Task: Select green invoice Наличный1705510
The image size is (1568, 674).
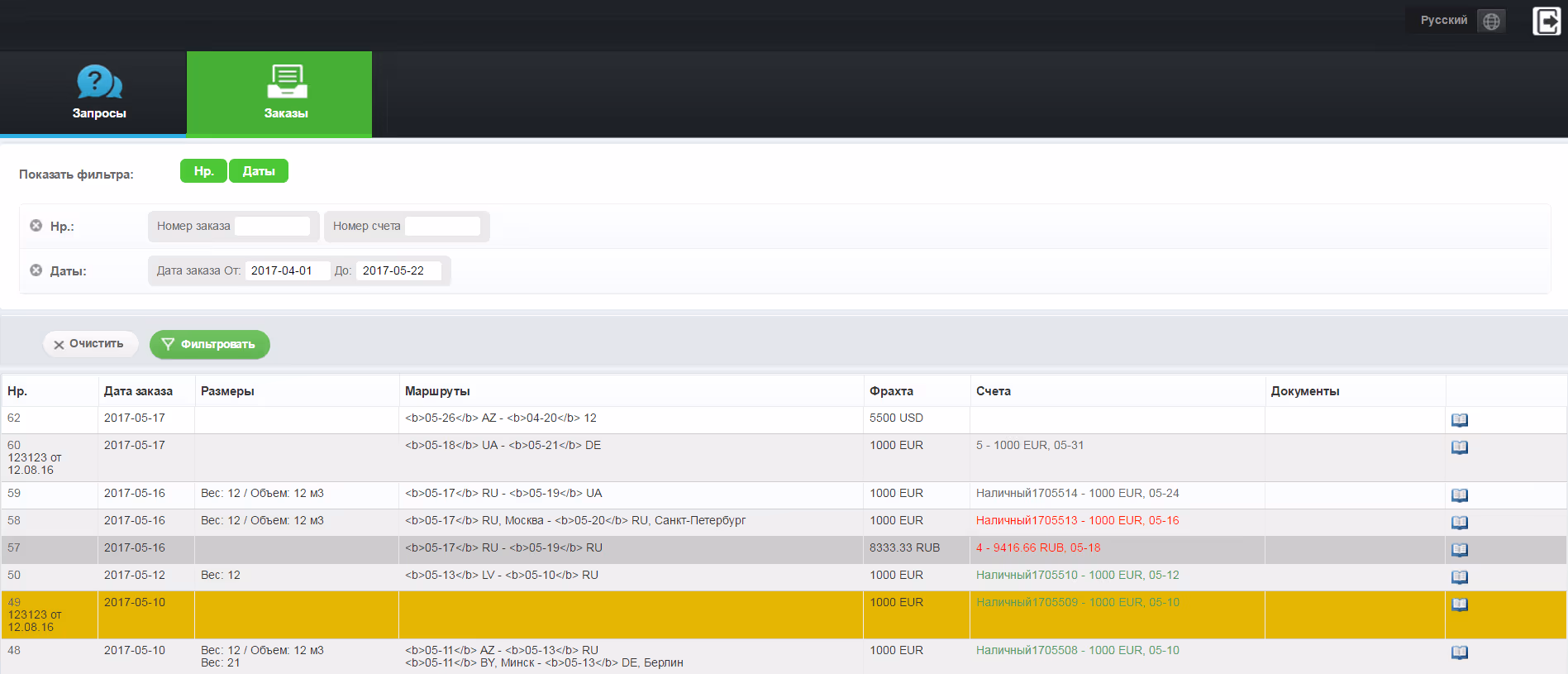Action: [x=1078, y=575]
